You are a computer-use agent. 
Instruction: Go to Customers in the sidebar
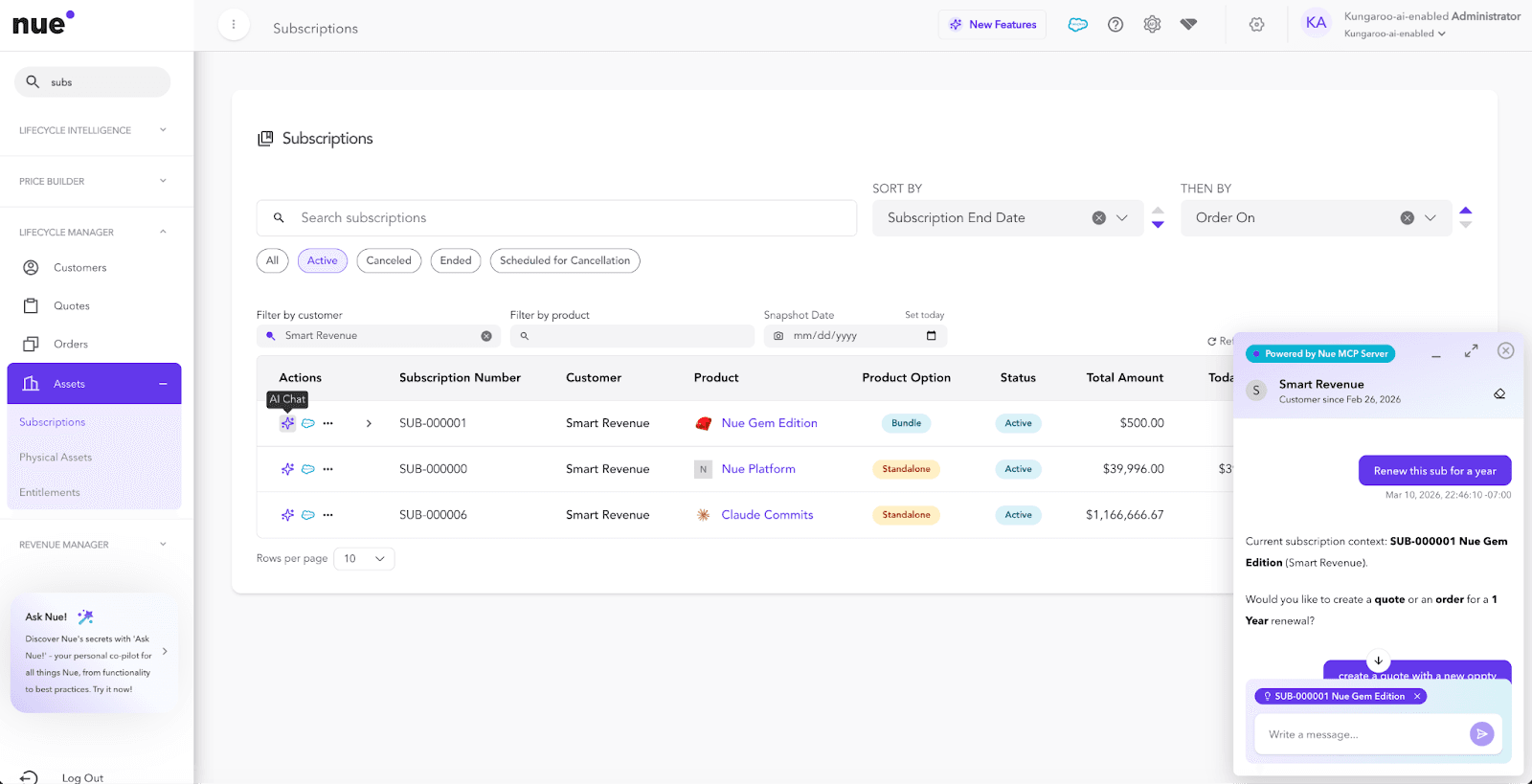pos(80,268)
